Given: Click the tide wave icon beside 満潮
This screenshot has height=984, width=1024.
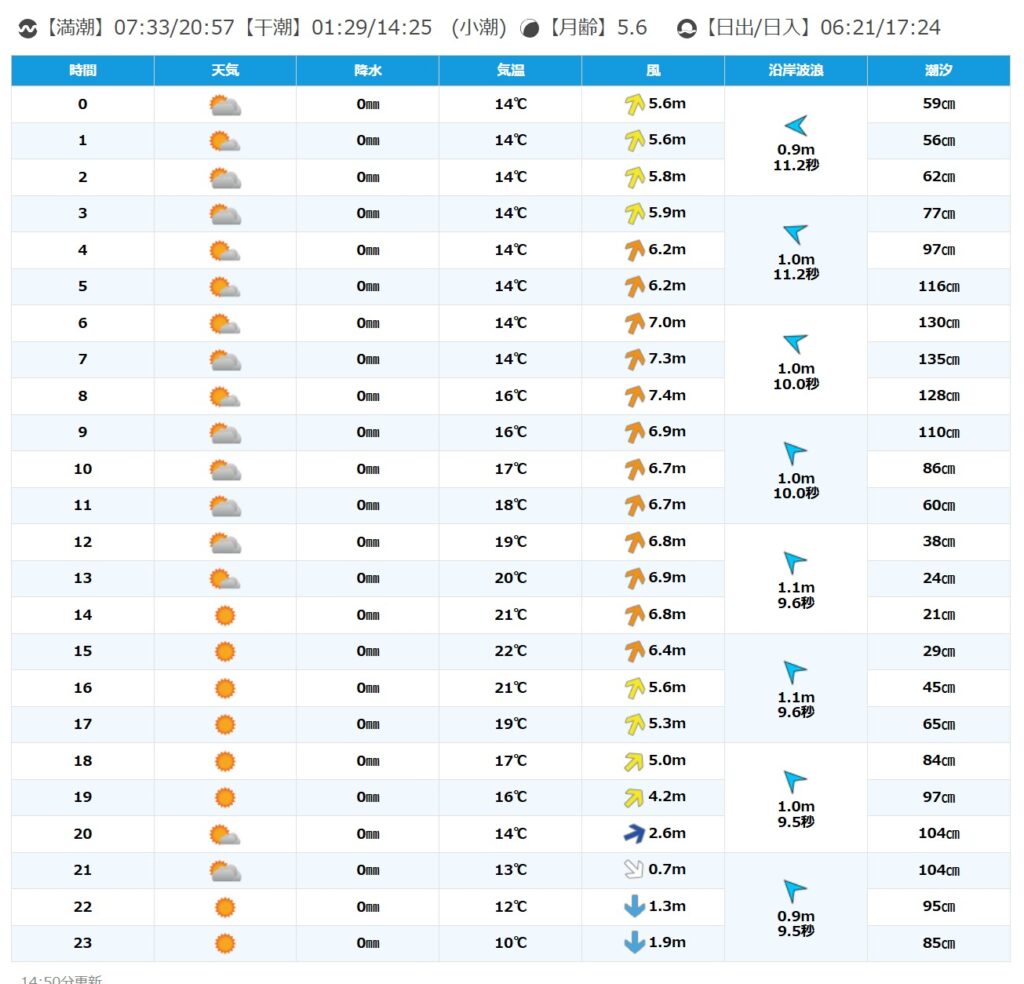Looking at the screenshot, I should pyautogui.click(x=28, y=29).
